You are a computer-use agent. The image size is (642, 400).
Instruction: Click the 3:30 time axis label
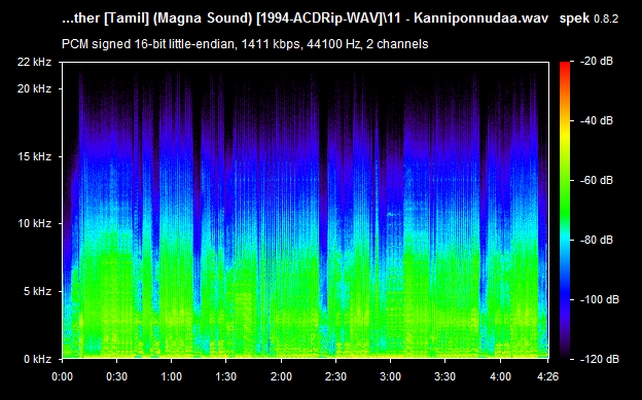click(x=445, y=376)
